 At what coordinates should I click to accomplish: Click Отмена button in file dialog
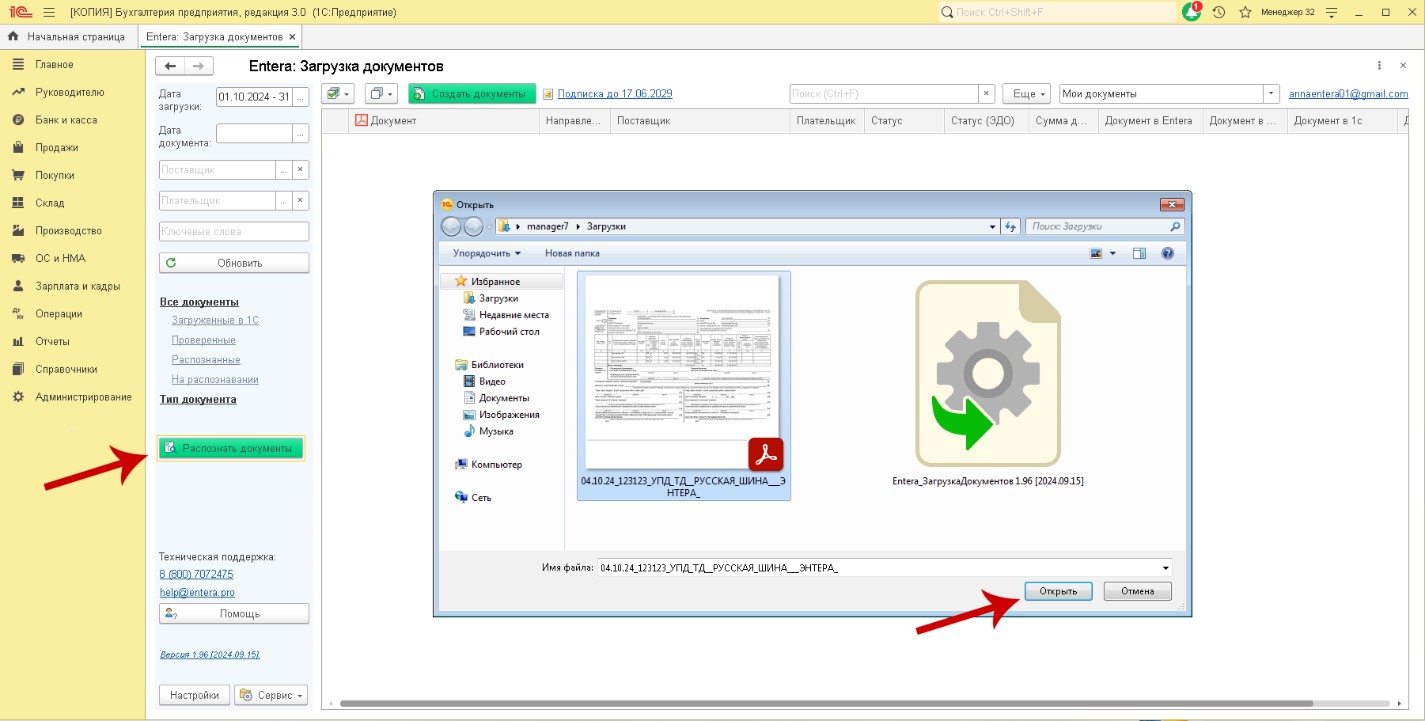pos(1138,591)
